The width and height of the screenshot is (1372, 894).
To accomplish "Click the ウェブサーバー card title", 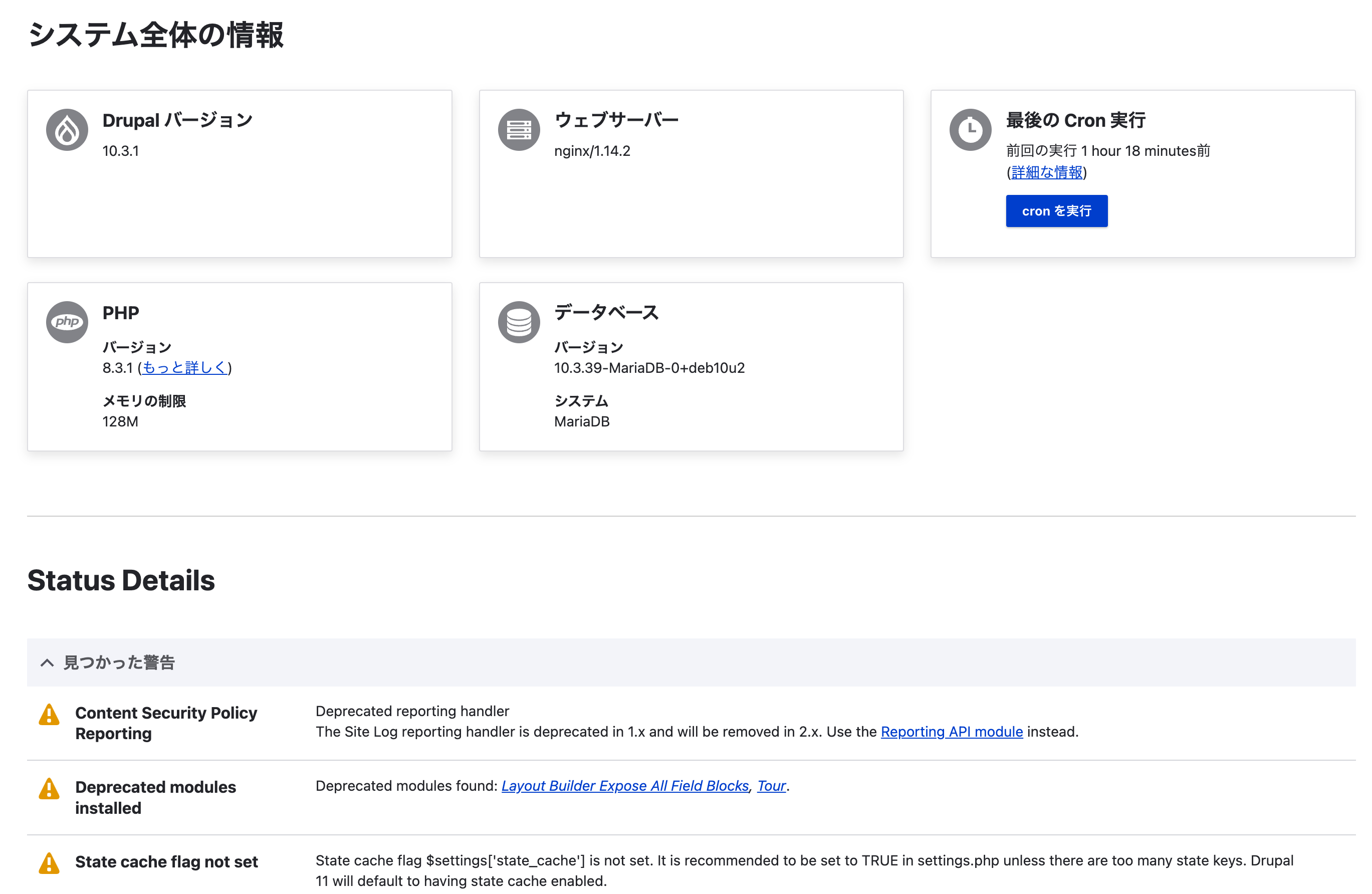I will click(616, 120).
